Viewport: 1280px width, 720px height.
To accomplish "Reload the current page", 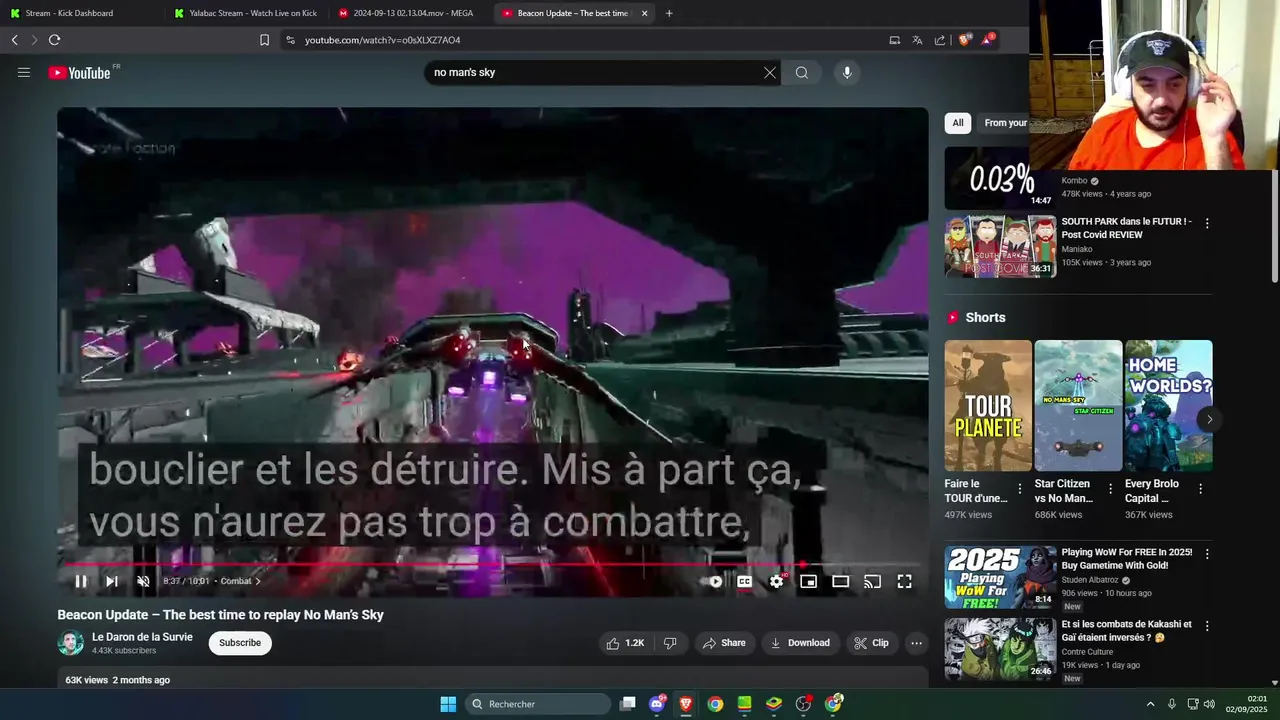I will point(54,40).
